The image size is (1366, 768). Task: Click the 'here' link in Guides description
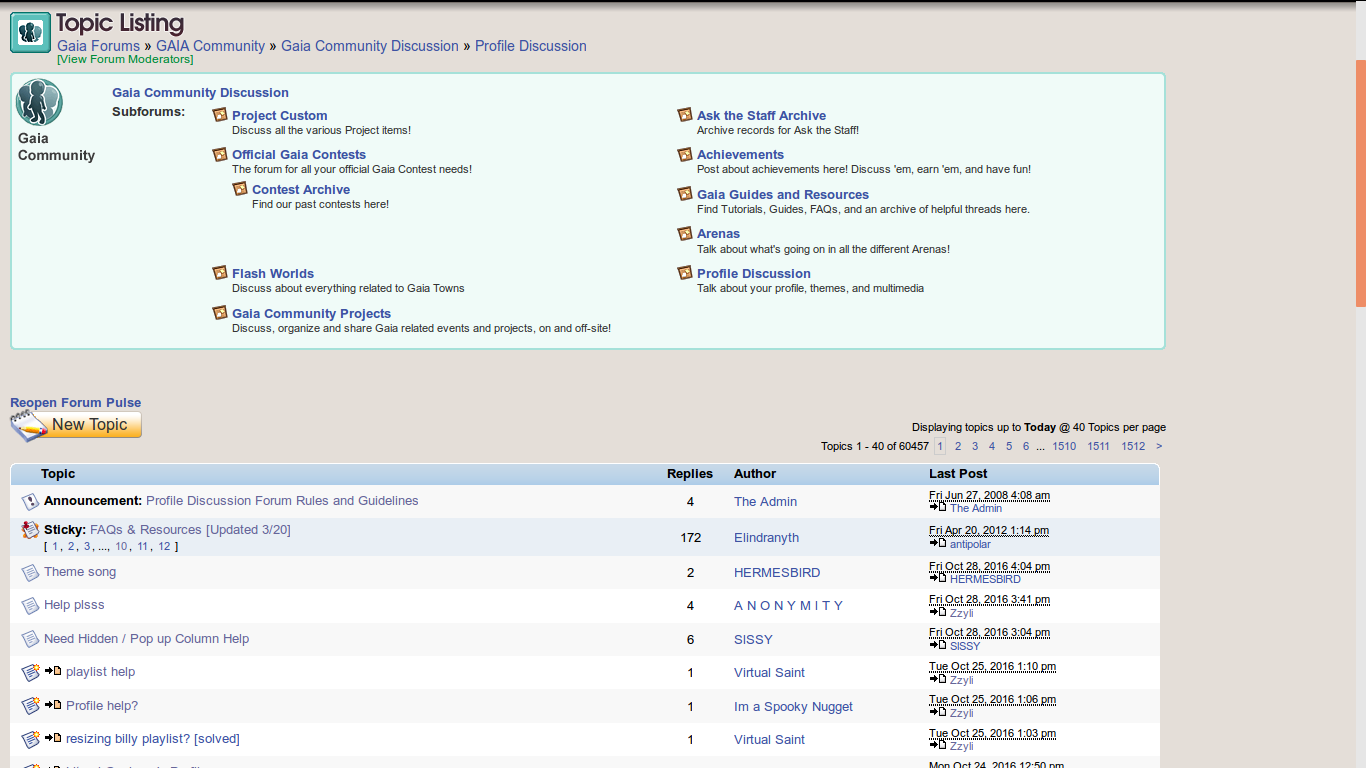click(x=1015, y=210)
